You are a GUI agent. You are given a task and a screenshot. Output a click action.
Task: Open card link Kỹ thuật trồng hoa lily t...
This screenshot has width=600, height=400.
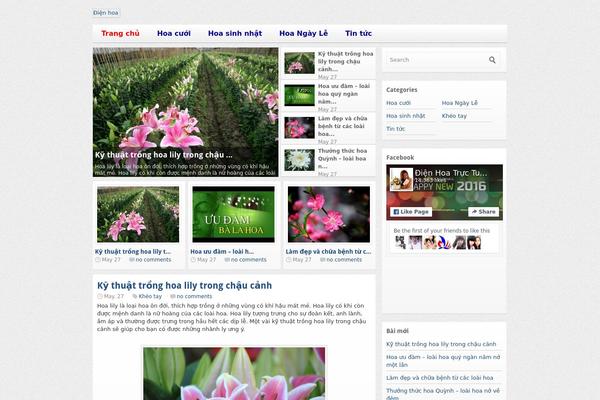click(x=133, y=251)
